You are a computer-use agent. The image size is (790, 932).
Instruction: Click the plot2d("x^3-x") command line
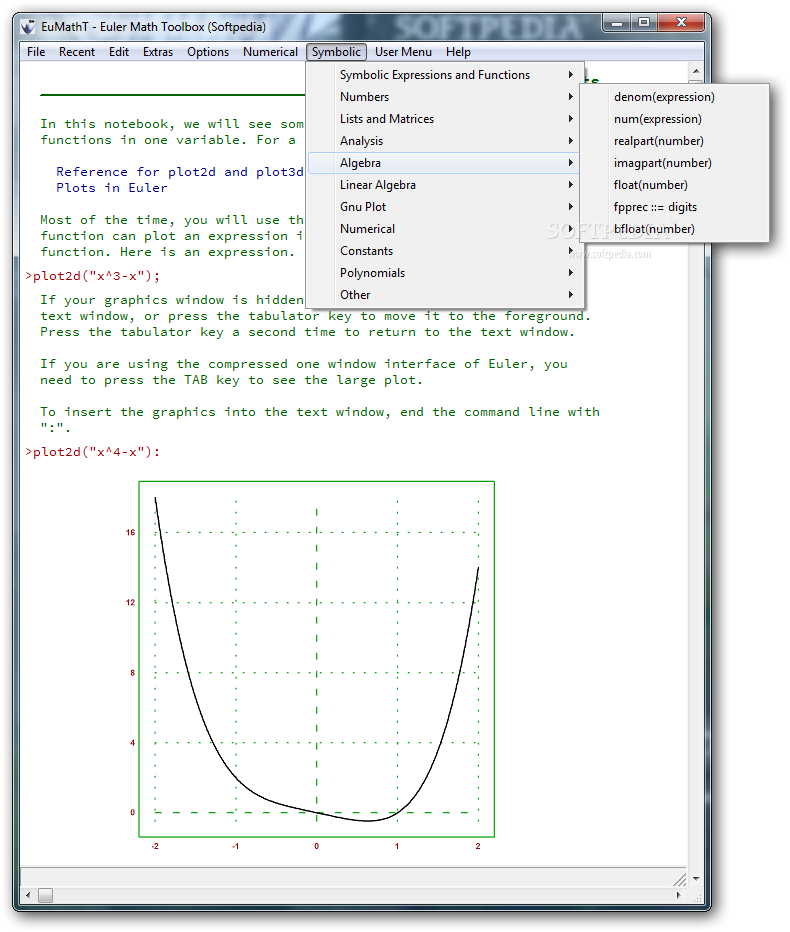tap(93, 276)
